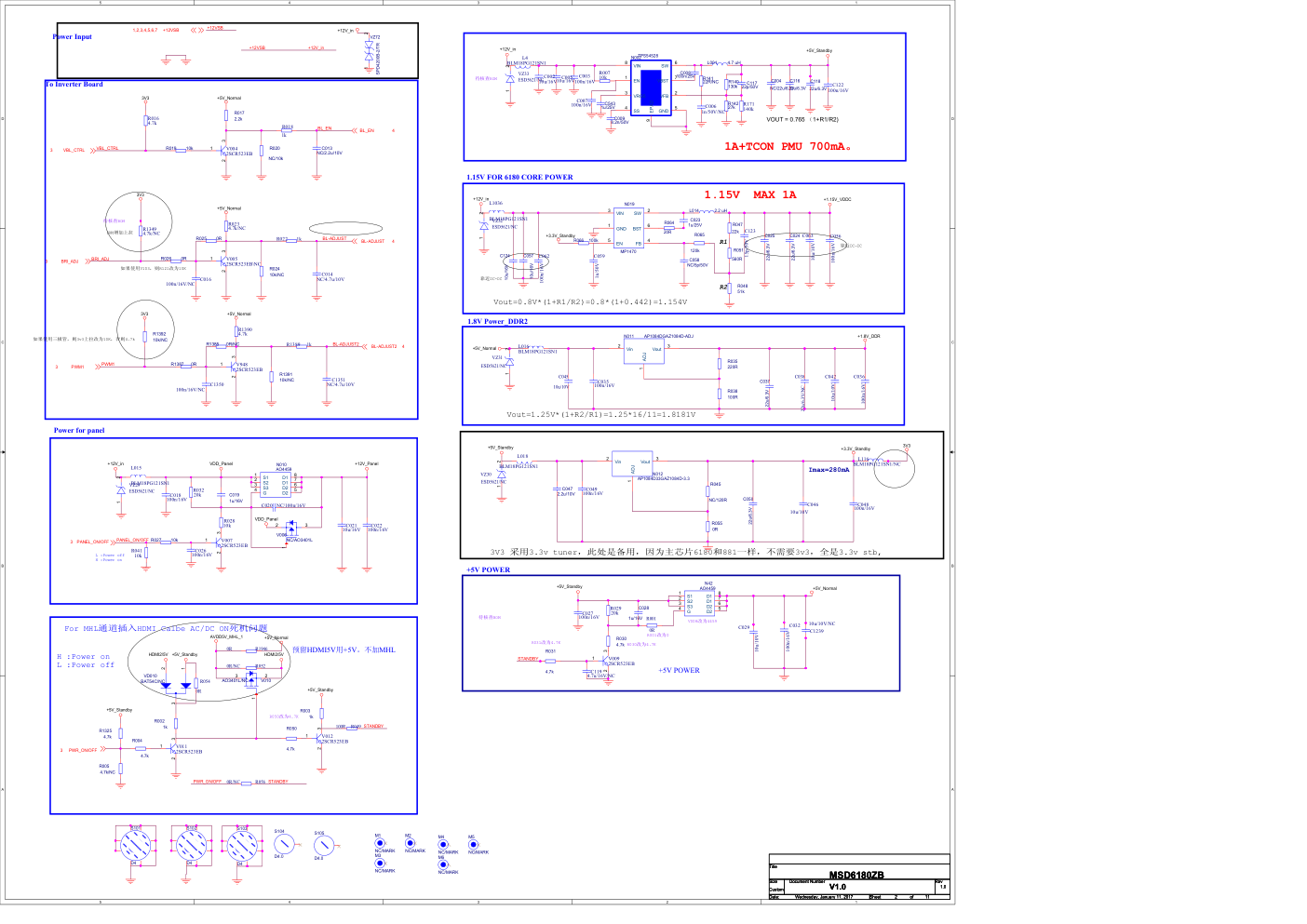Screen dimensions: 1307x924
Task: Click the red BL_EN output port
Action: [367, 130]
